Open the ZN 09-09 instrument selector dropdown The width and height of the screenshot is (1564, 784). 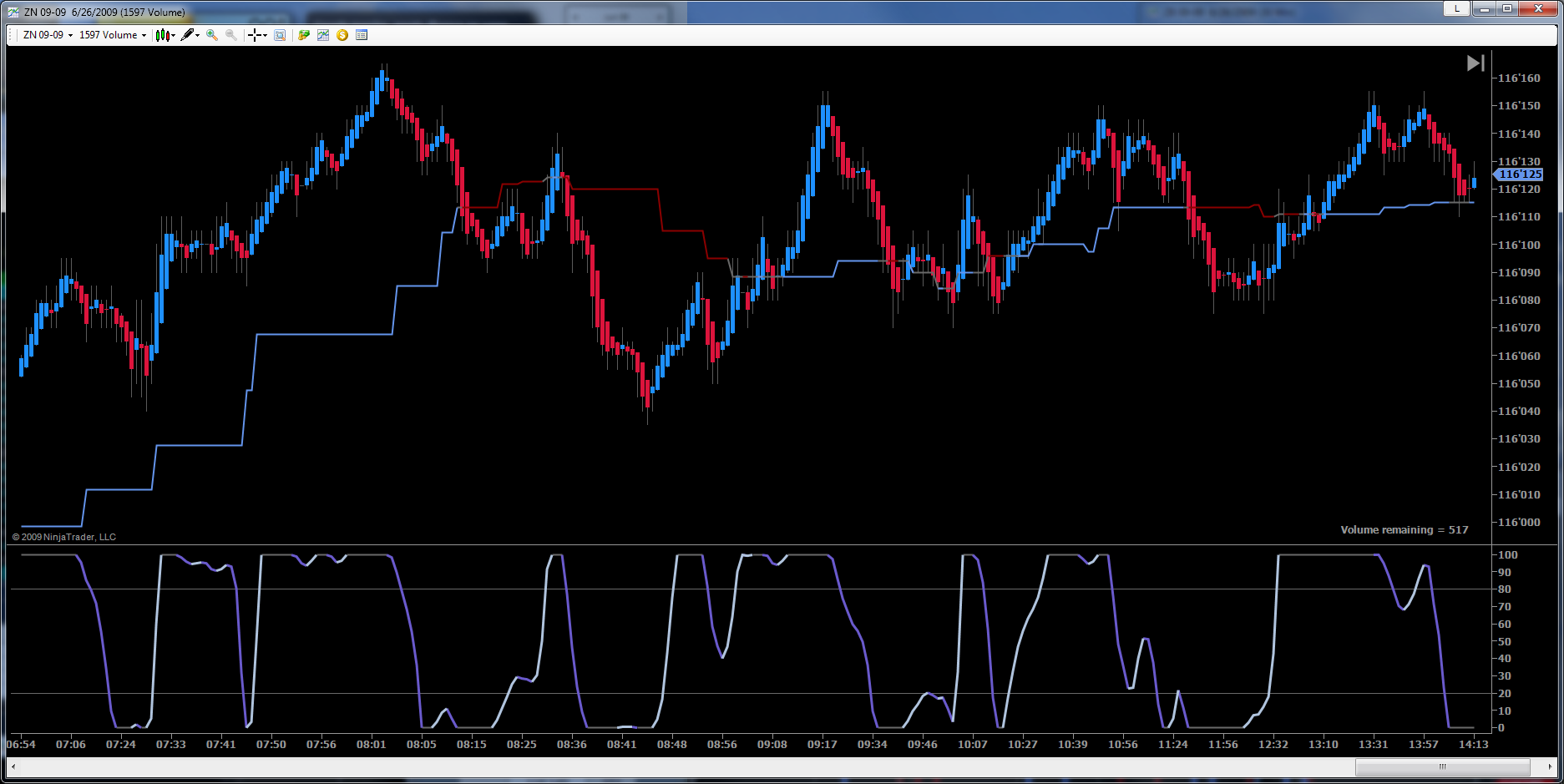pyautogui.click(x=48, y=35)
